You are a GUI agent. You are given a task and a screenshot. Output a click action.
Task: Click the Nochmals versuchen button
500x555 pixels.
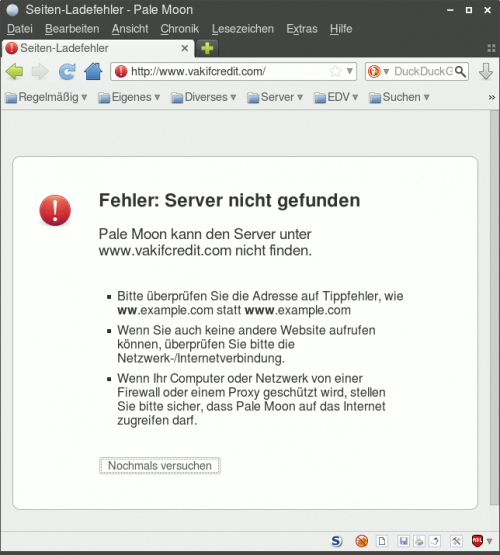160,465
